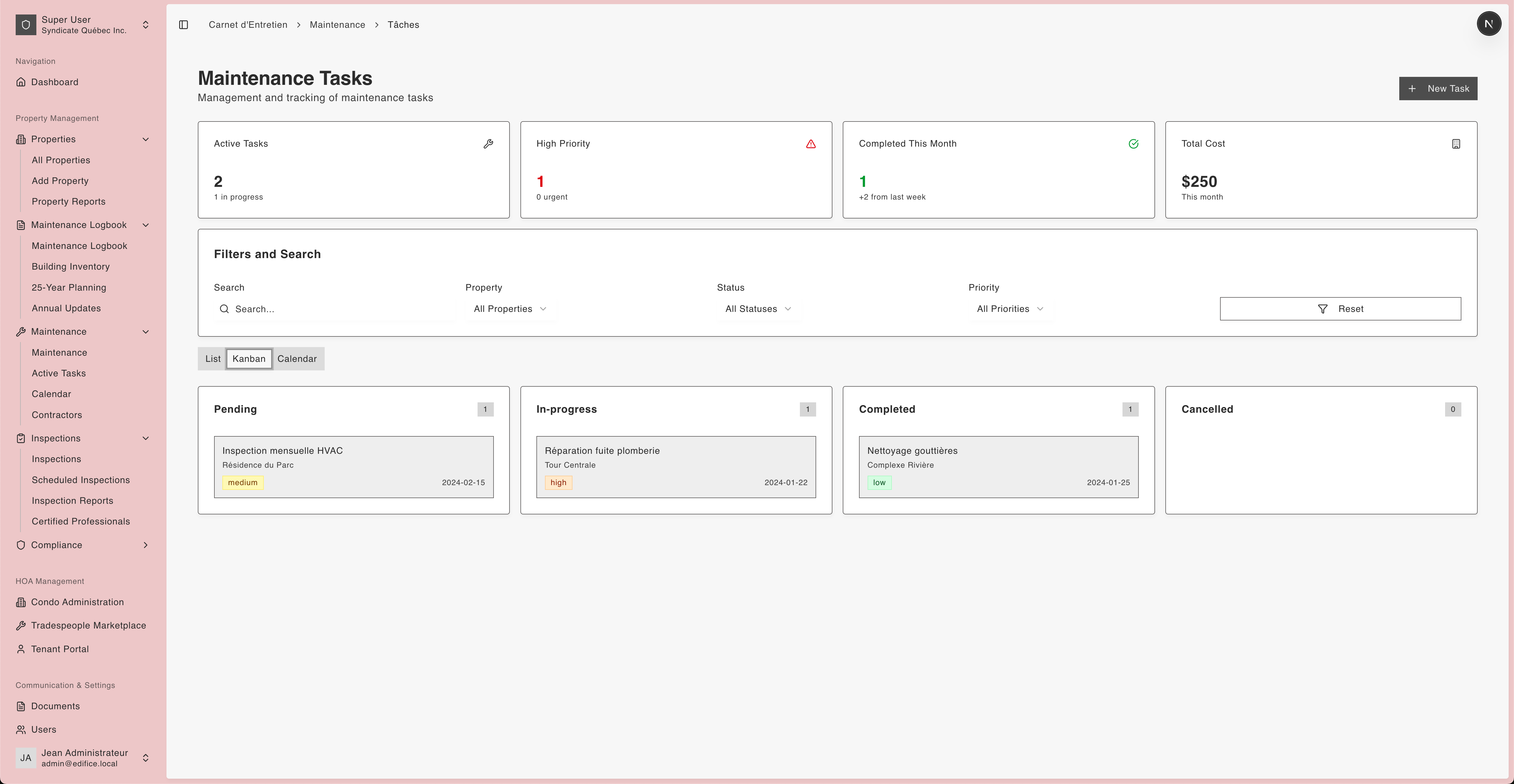Viewport: 1514px width, 784px height.
Task: Click the Dashboard home icon
Action: [21, 82]
